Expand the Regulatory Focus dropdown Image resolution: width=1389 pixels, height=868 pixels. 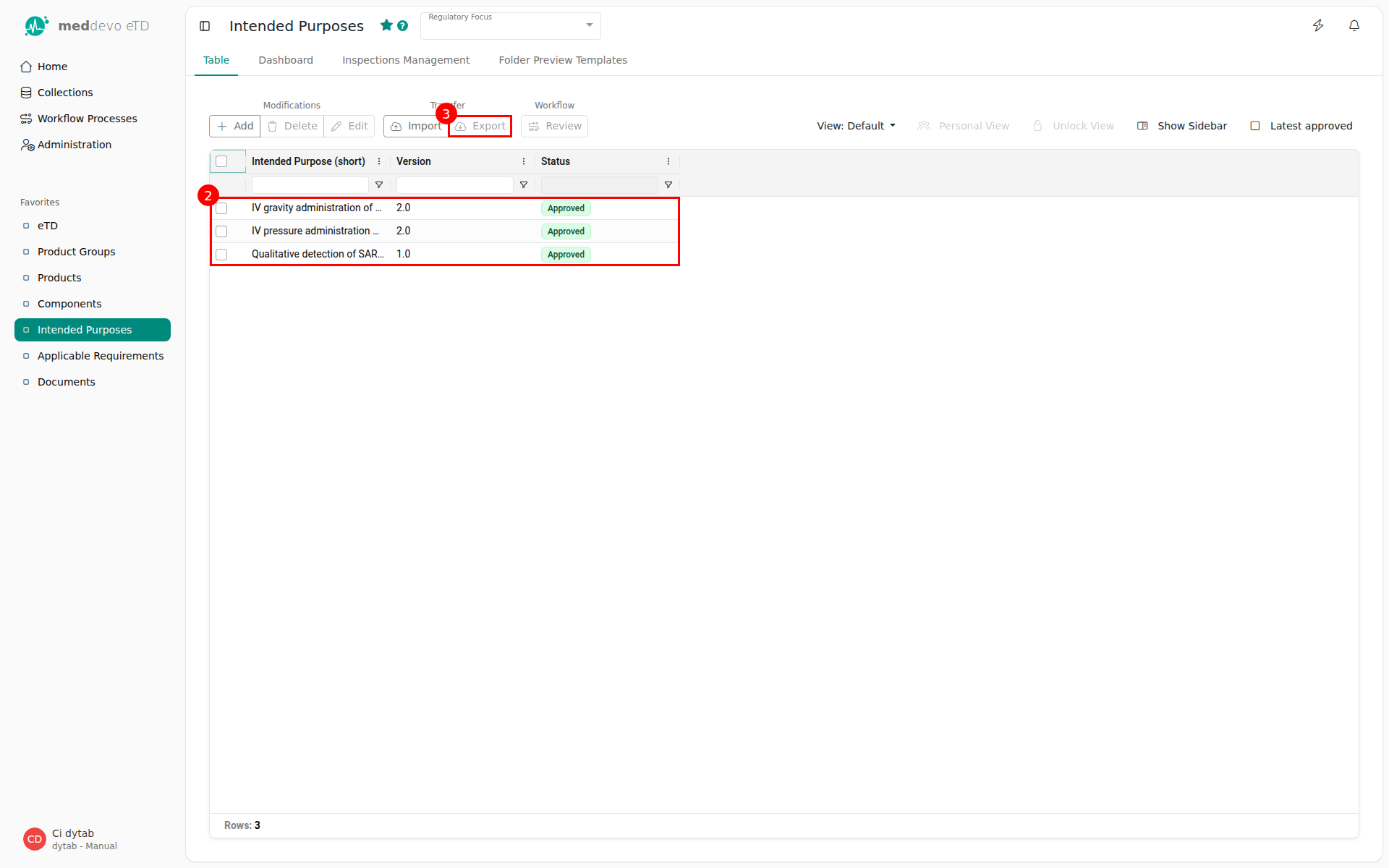coord(589,25)
